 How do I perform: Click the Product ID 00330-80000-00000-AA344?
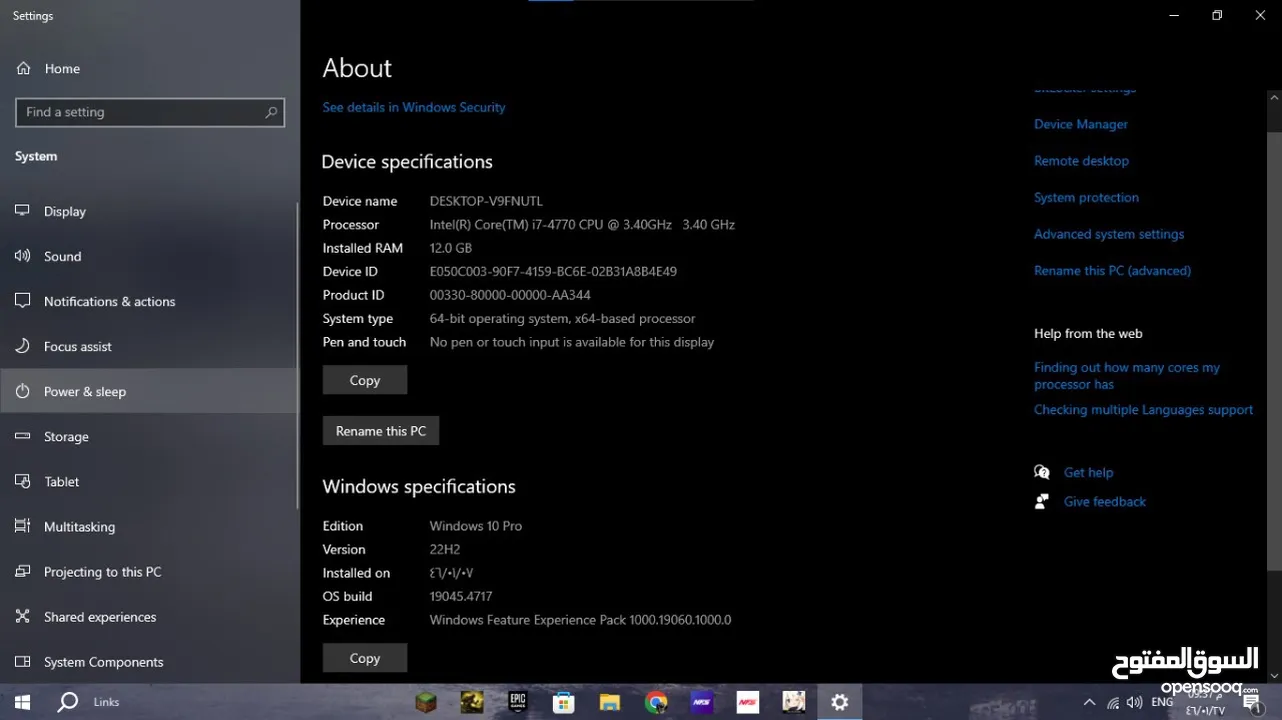click(x=510, y=295)
